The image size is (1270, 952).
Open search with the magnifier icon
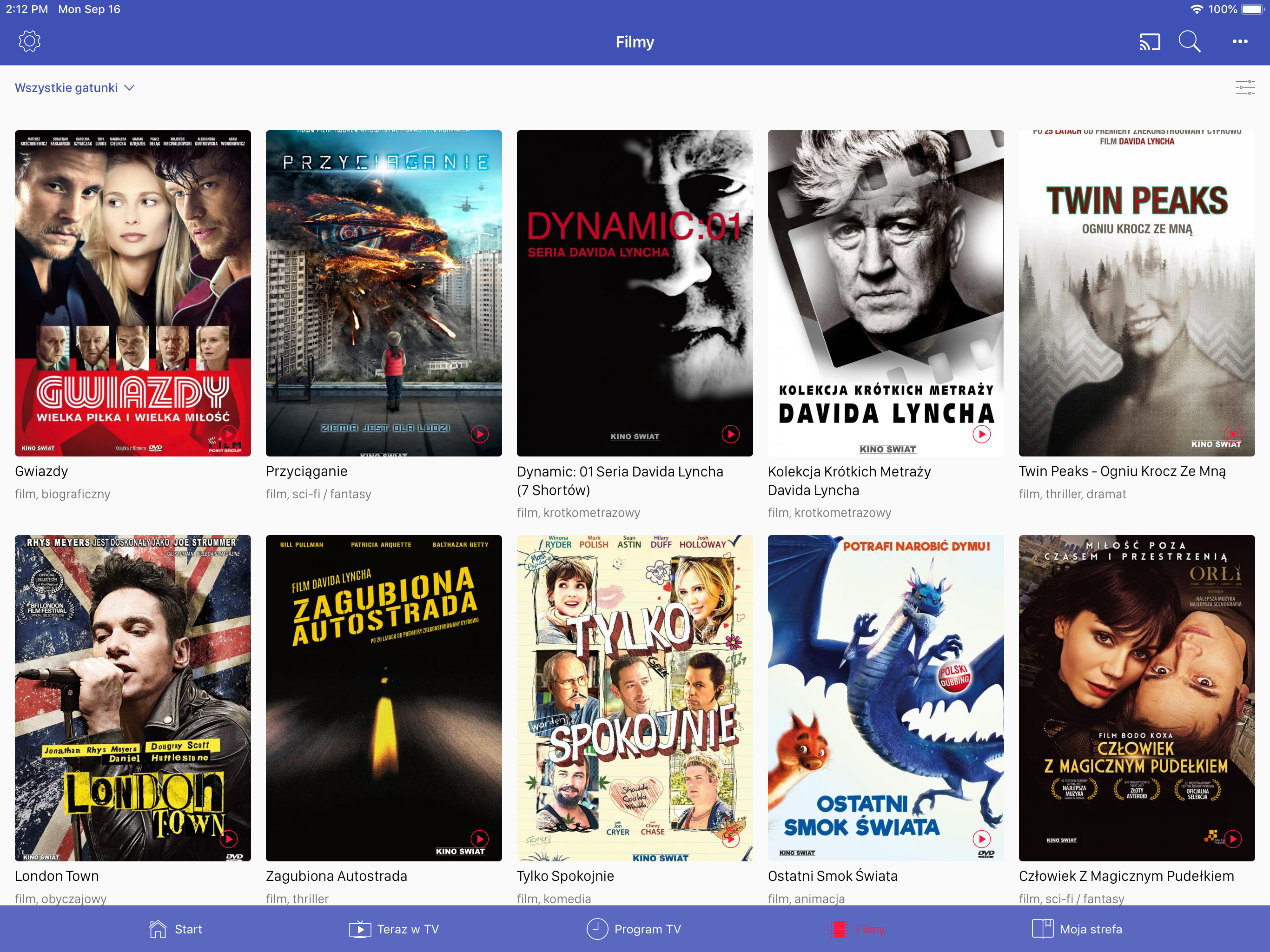pos(1189,42)
